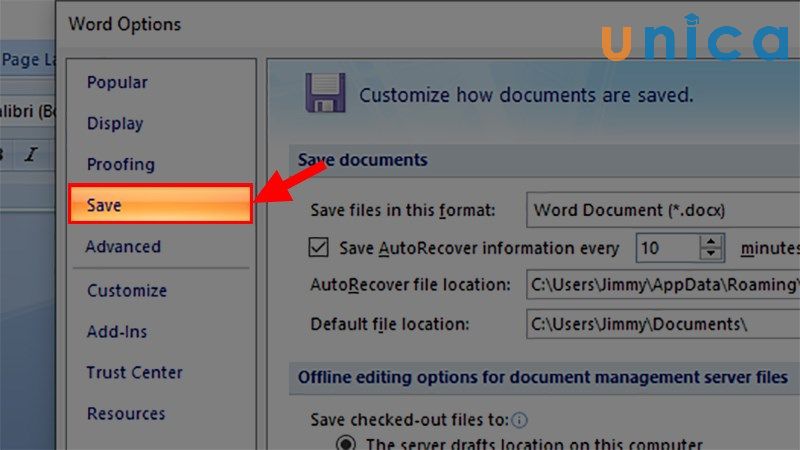Image resolution: width=800 pixels, height=450 pixels.
Task: Click the Calibri font name box
Action: pos(27,111)
